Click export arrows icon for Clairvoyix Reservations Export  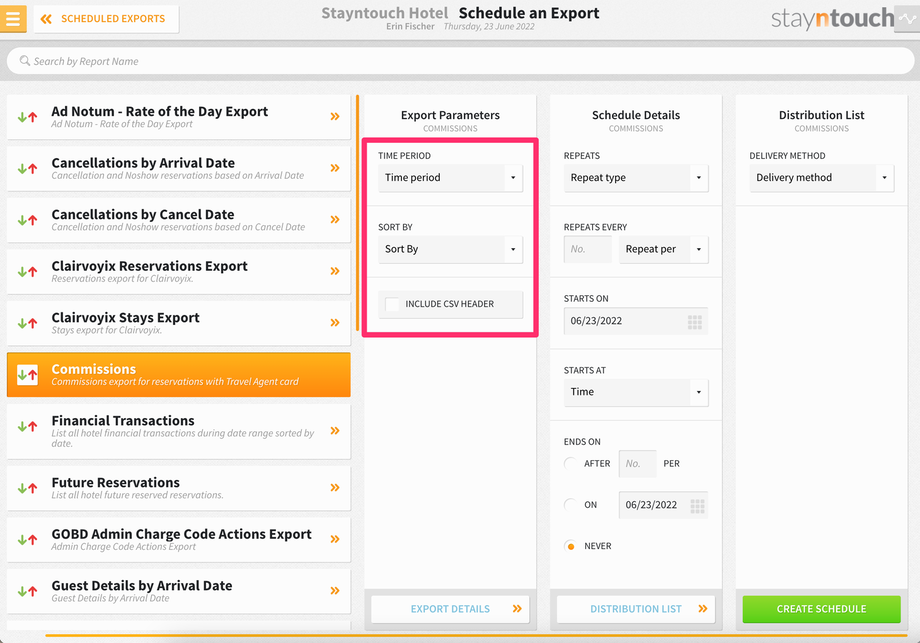click(x=28, y=272)
